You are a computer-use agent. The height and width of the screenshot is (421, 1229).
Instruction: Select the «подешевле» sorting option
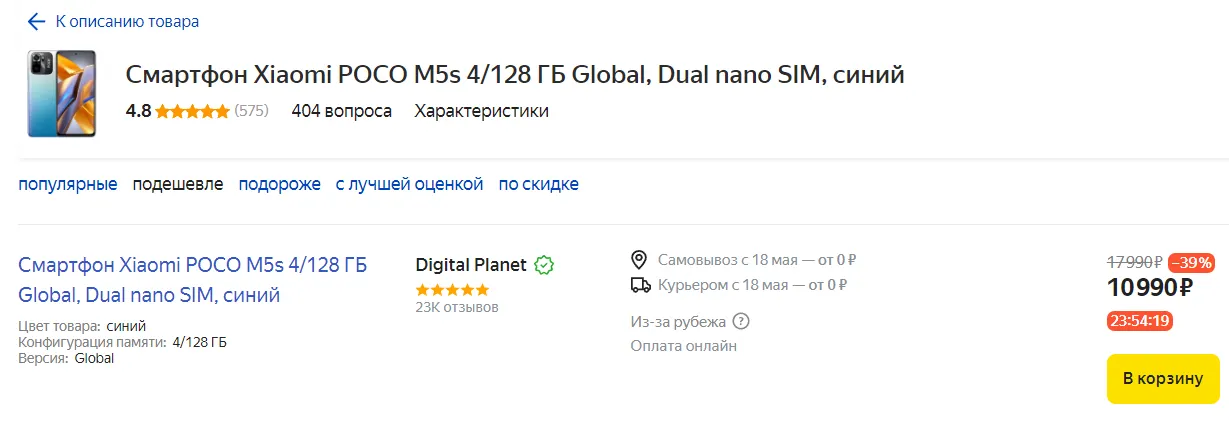[x=178, y=184]
